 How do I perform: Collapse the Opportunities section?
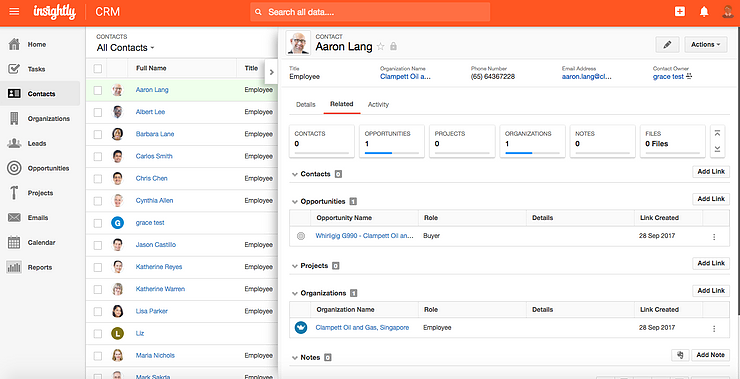click(294, 202)
